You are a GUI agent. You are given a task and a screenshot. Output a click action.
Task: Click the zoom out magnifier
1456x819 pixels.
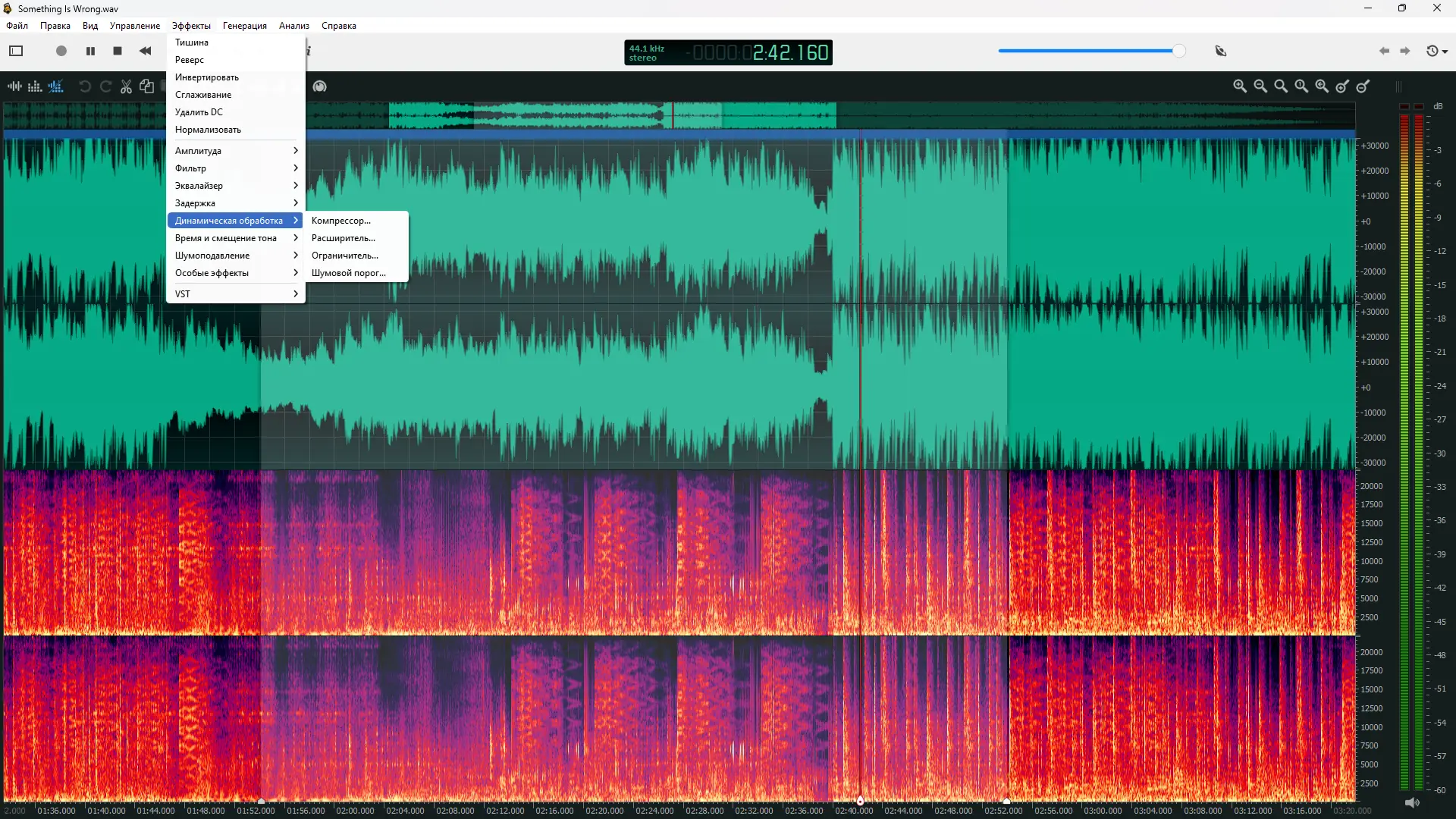pyautogui.click(x=1260, y=86)
